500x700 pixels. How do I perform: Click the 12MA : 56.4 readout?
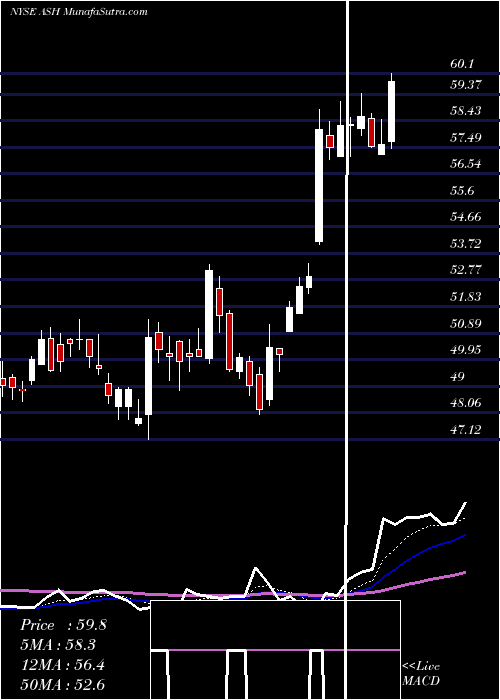(62, 665)
